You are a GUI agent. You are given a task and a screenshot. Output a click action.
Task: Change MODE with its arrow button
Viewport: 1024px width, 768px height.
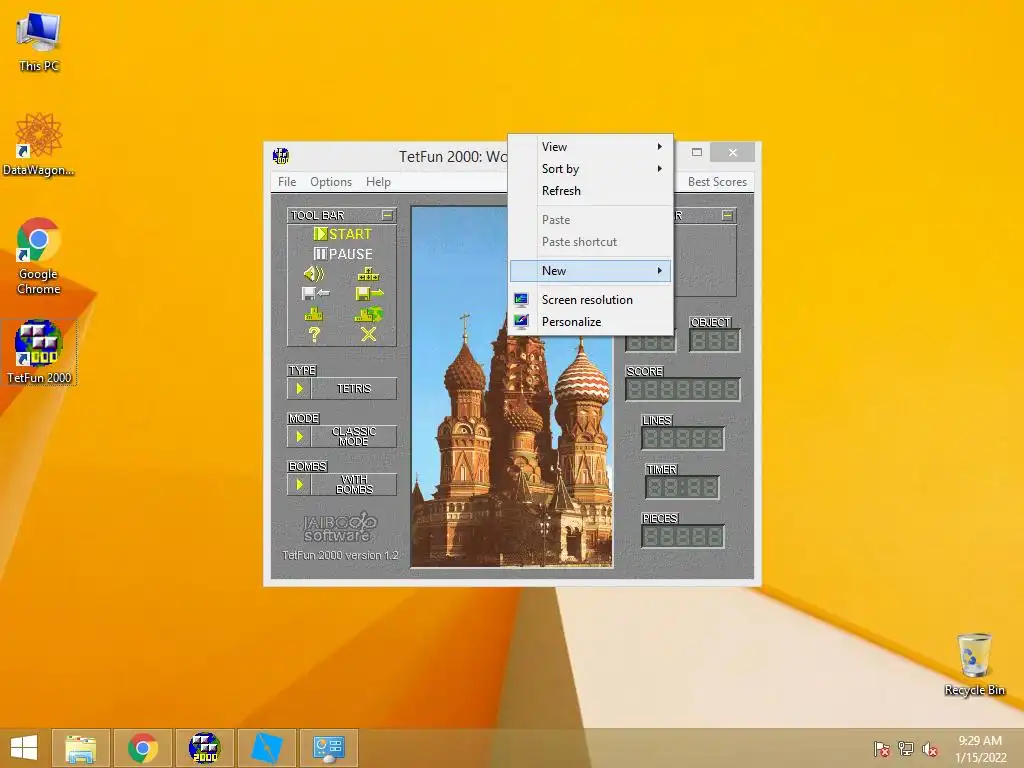pos(300,436)
